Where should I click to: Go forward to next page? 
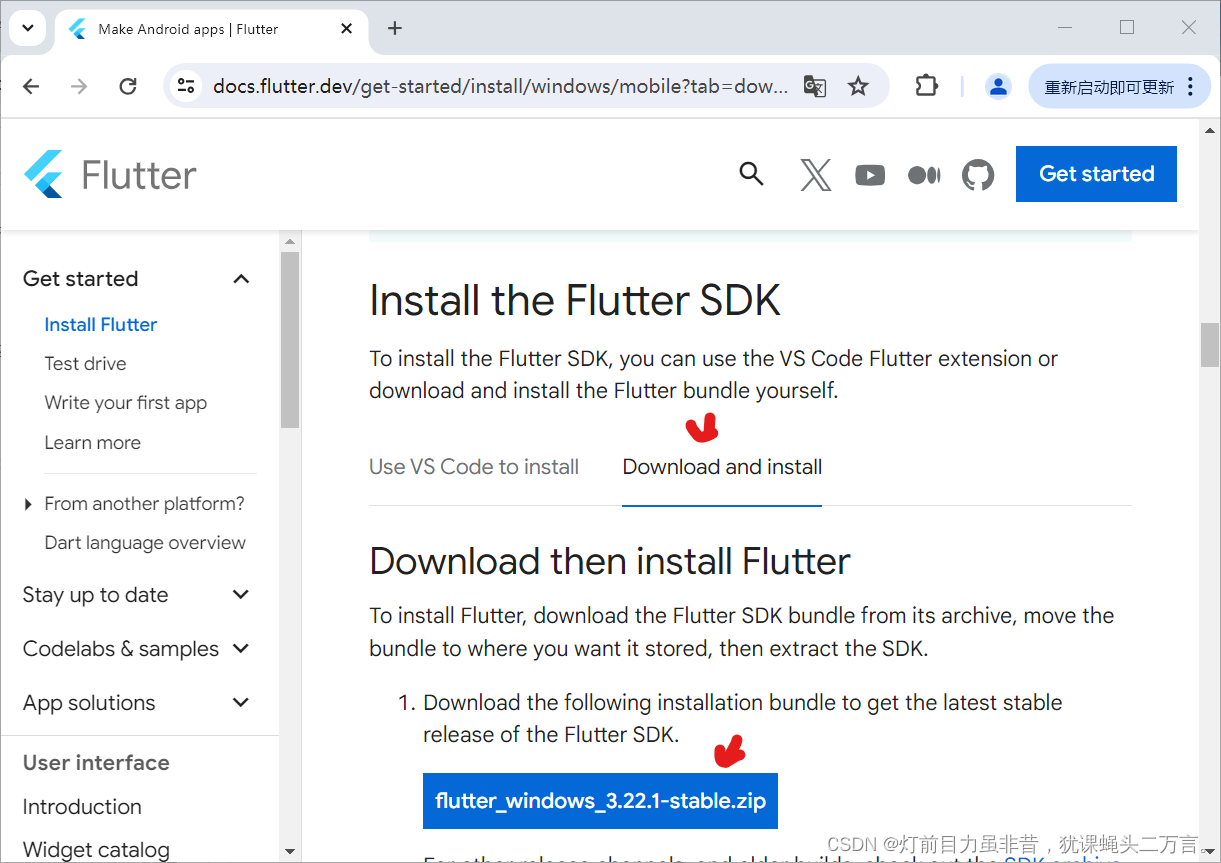click(x=79, y=87)
